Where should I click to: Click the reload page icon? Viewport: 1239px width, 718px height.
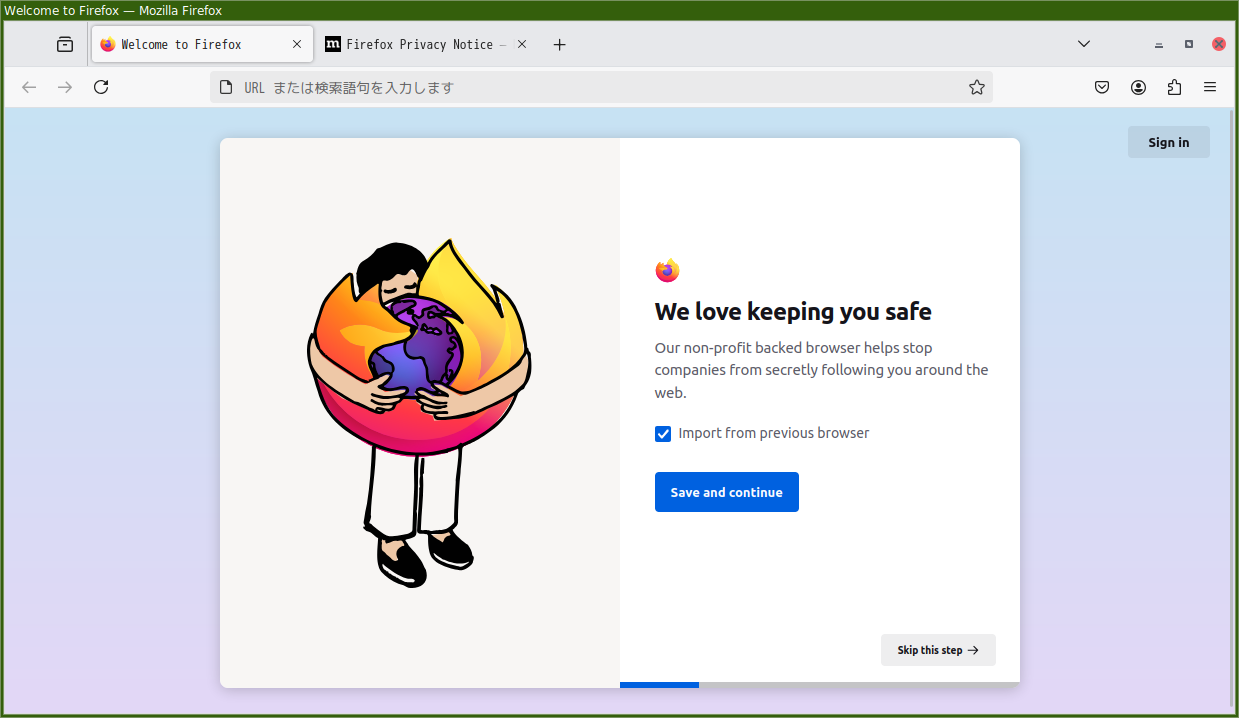pyautogui.click(x=101, y=87)
